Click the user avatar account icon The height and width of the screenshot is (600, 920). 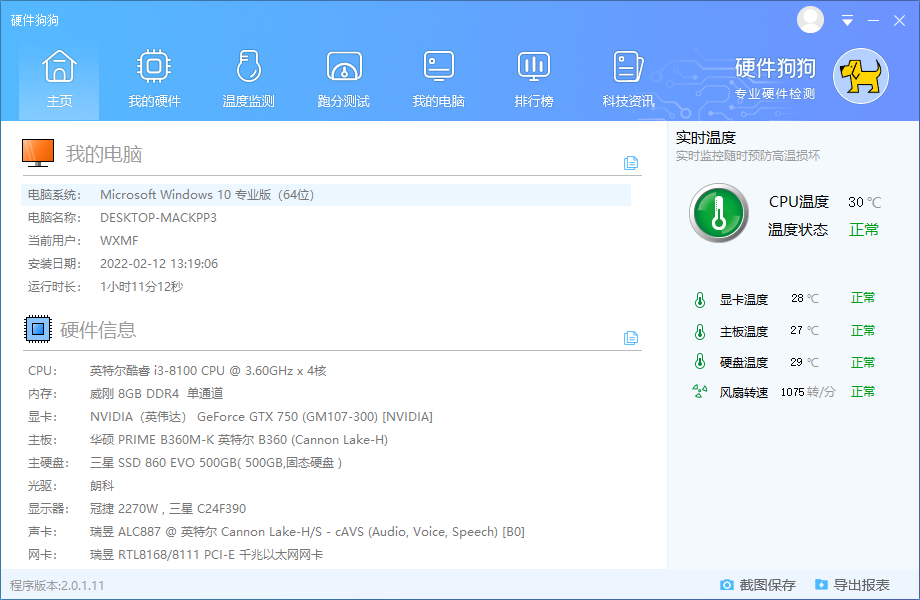(x=810, y=20)
